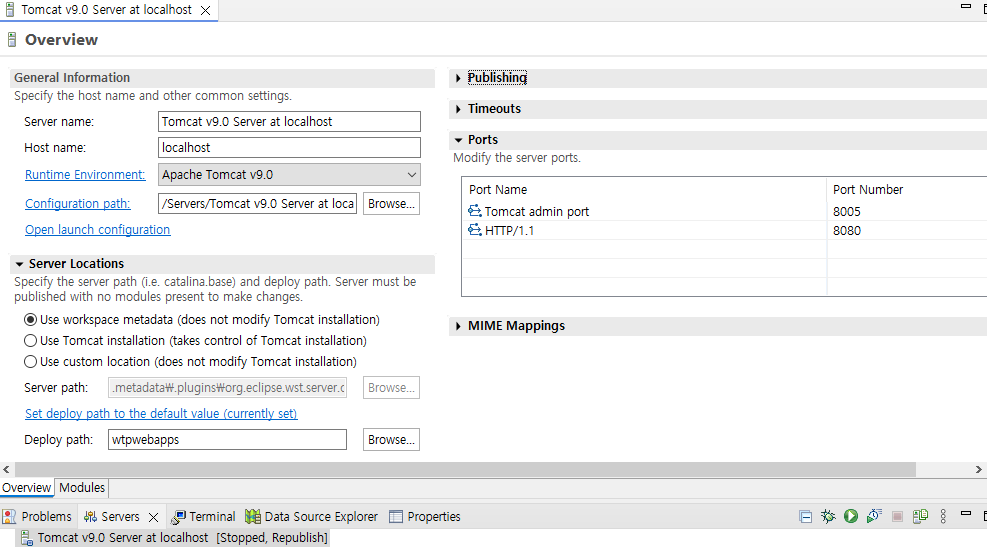Open the Properties view tab
This screenshot has width=987, height=549.
(425, 517)
